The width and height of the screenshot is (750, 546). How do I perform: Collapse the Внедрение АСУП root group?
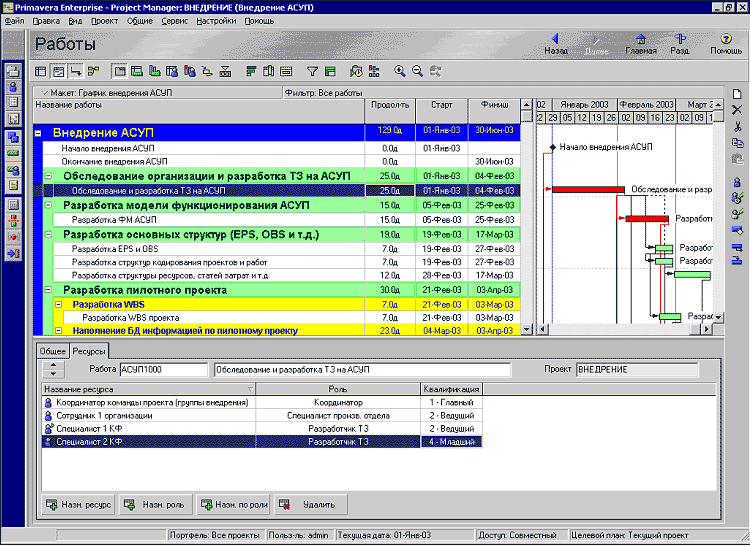[x=38, y=132]
